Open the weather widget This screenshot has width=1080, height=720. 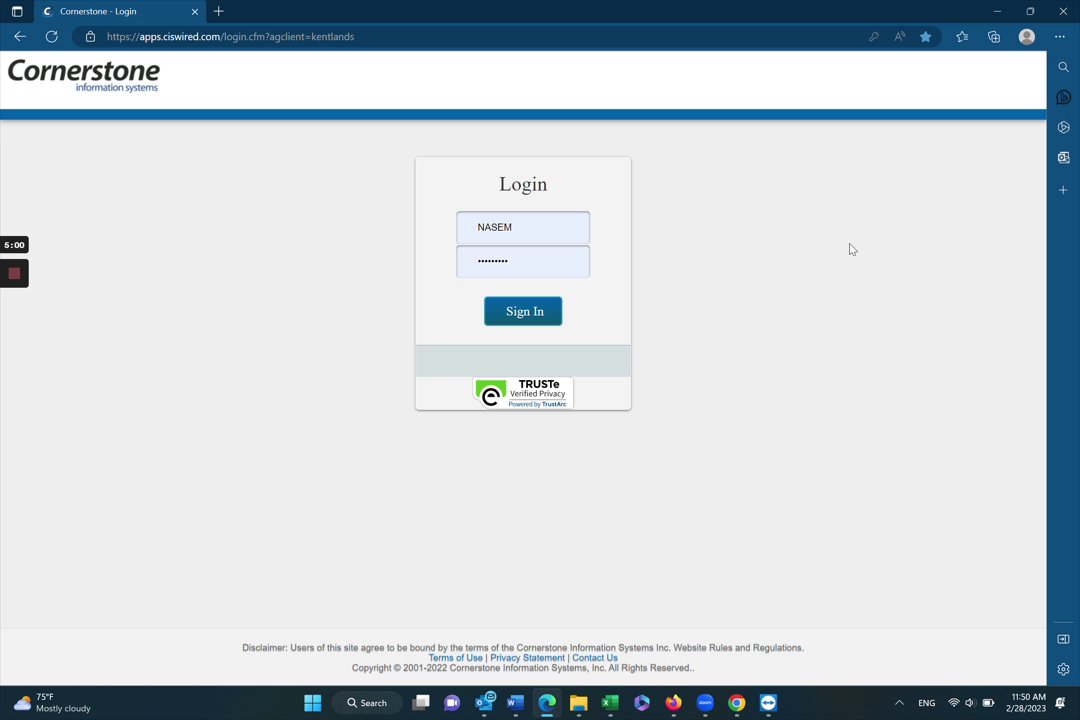pyautogui.click(x=52, y=703)
